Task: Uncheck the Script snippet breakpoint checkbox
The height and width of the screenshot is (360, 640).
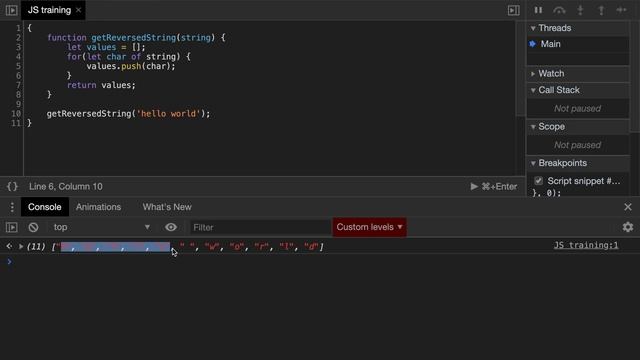Action: 538,180
